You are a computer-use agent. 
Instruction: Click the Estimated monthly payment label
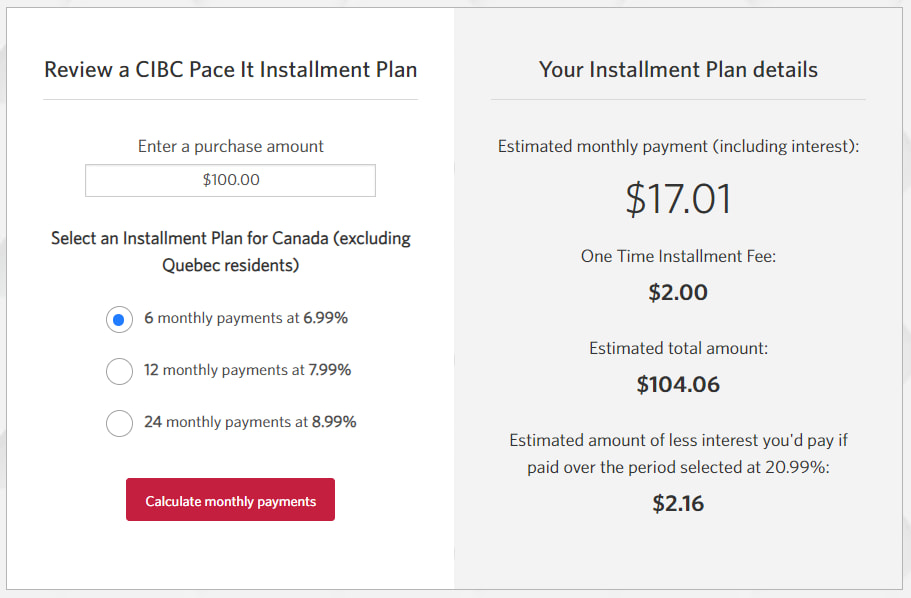pyautogui.click(x=678, y=146)
